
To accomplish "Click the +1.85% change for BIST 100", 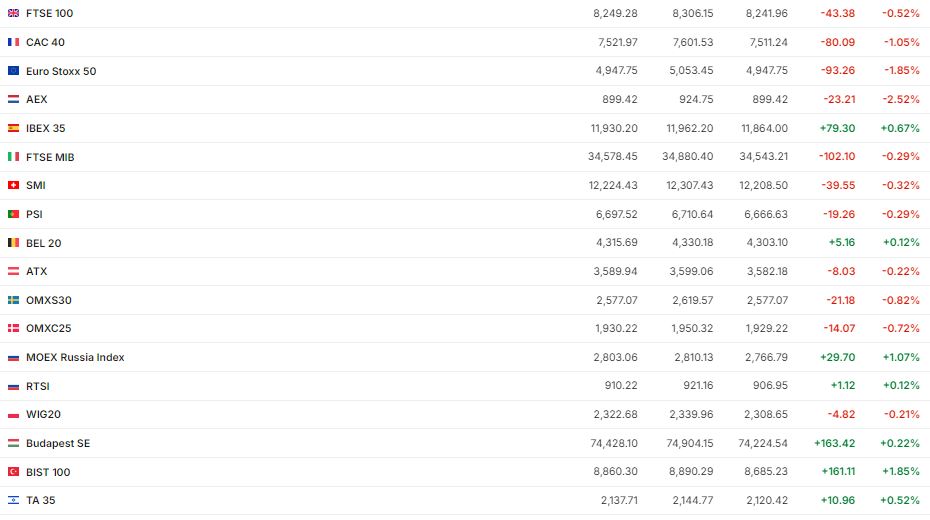I will (900, 472).
